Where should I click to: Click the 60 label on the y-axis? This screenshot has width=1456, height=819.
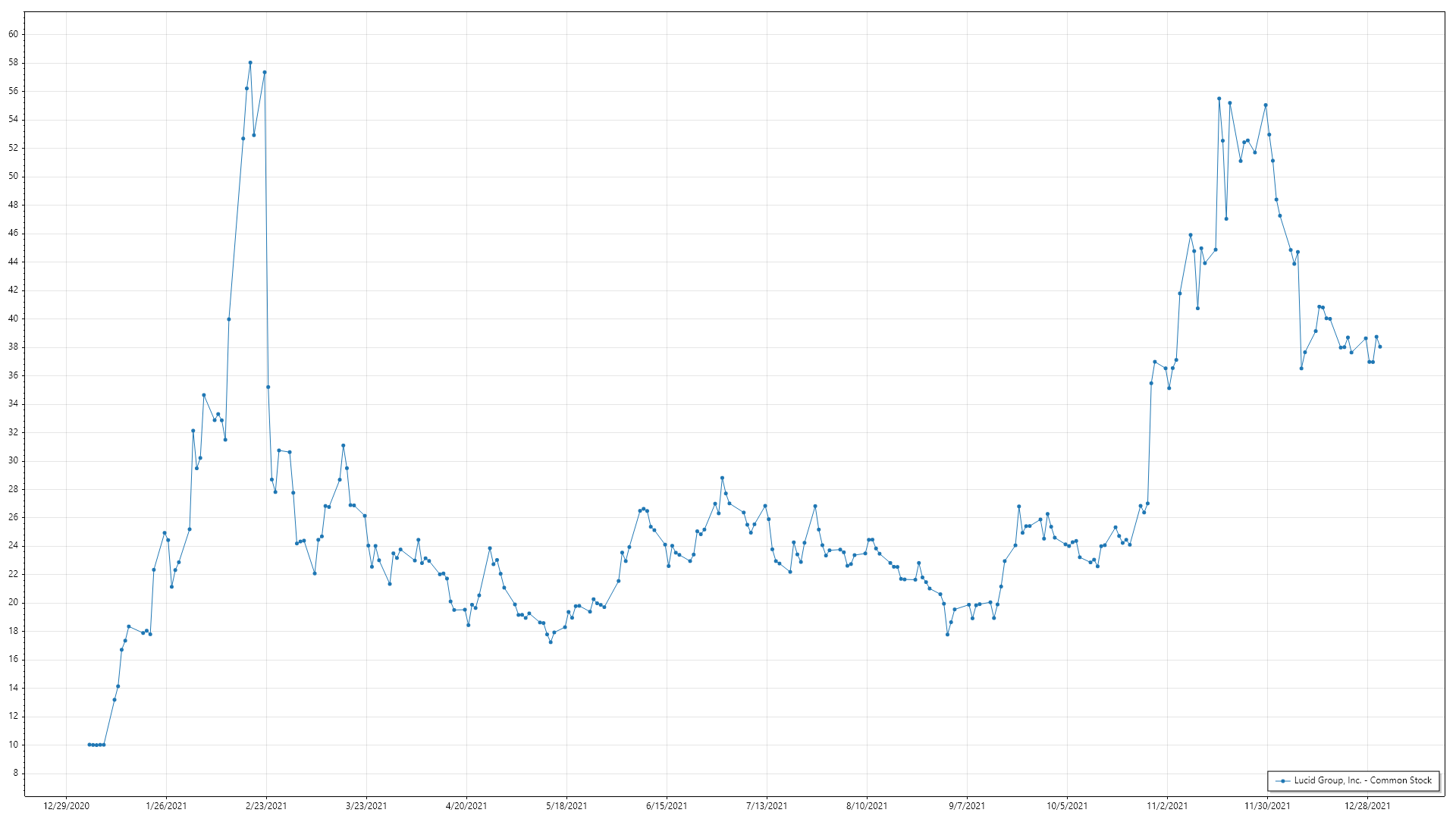click(x=14, y=34)
